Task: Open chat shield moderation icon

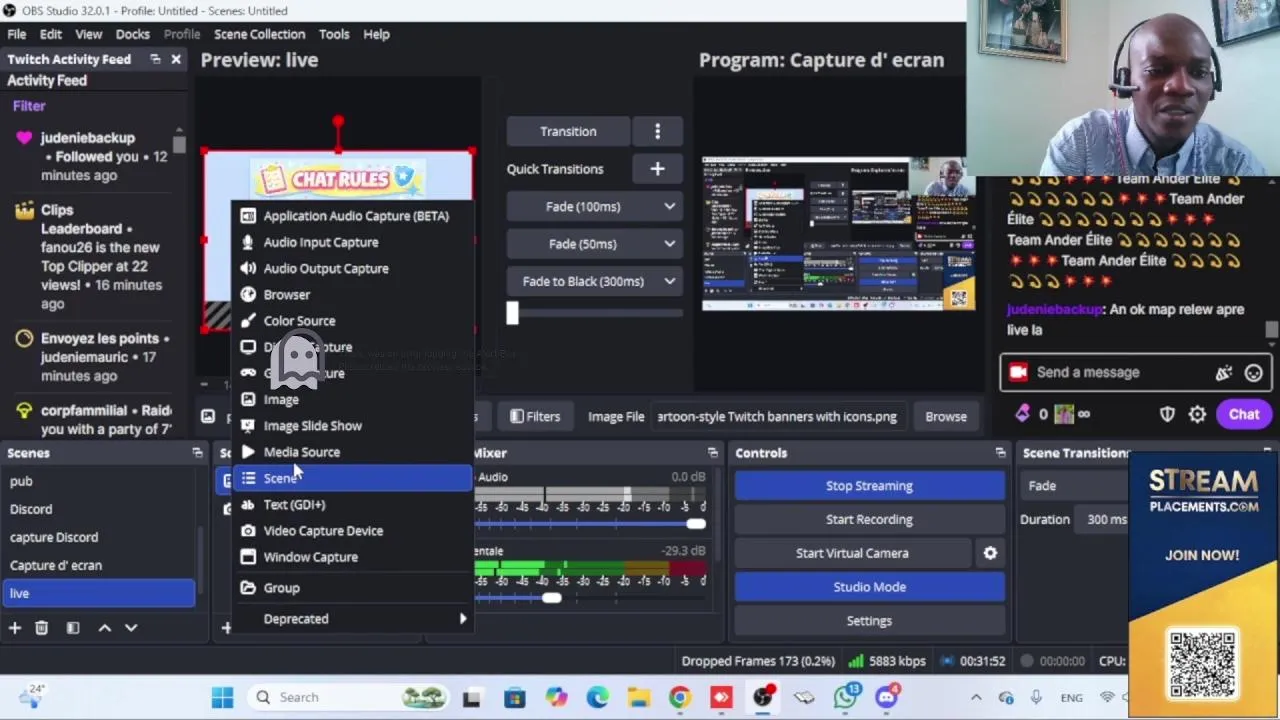Action: (x=1167, y=414)
